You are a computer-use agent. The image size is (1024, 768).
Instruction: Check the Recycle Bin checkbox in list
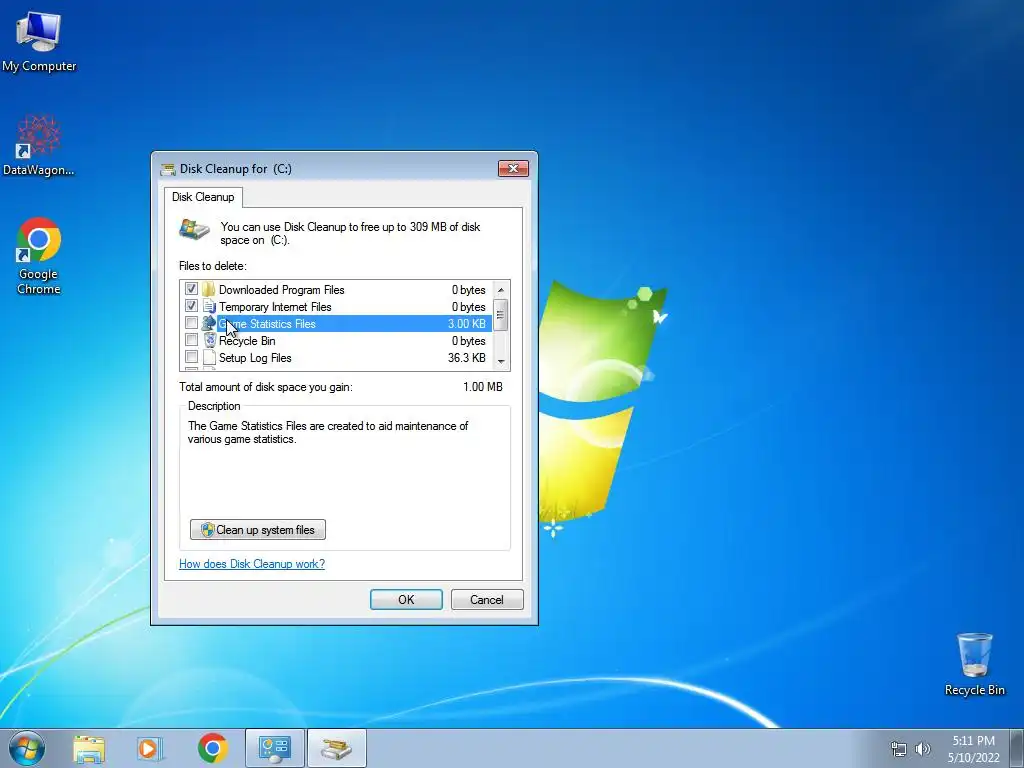(191, 340)
